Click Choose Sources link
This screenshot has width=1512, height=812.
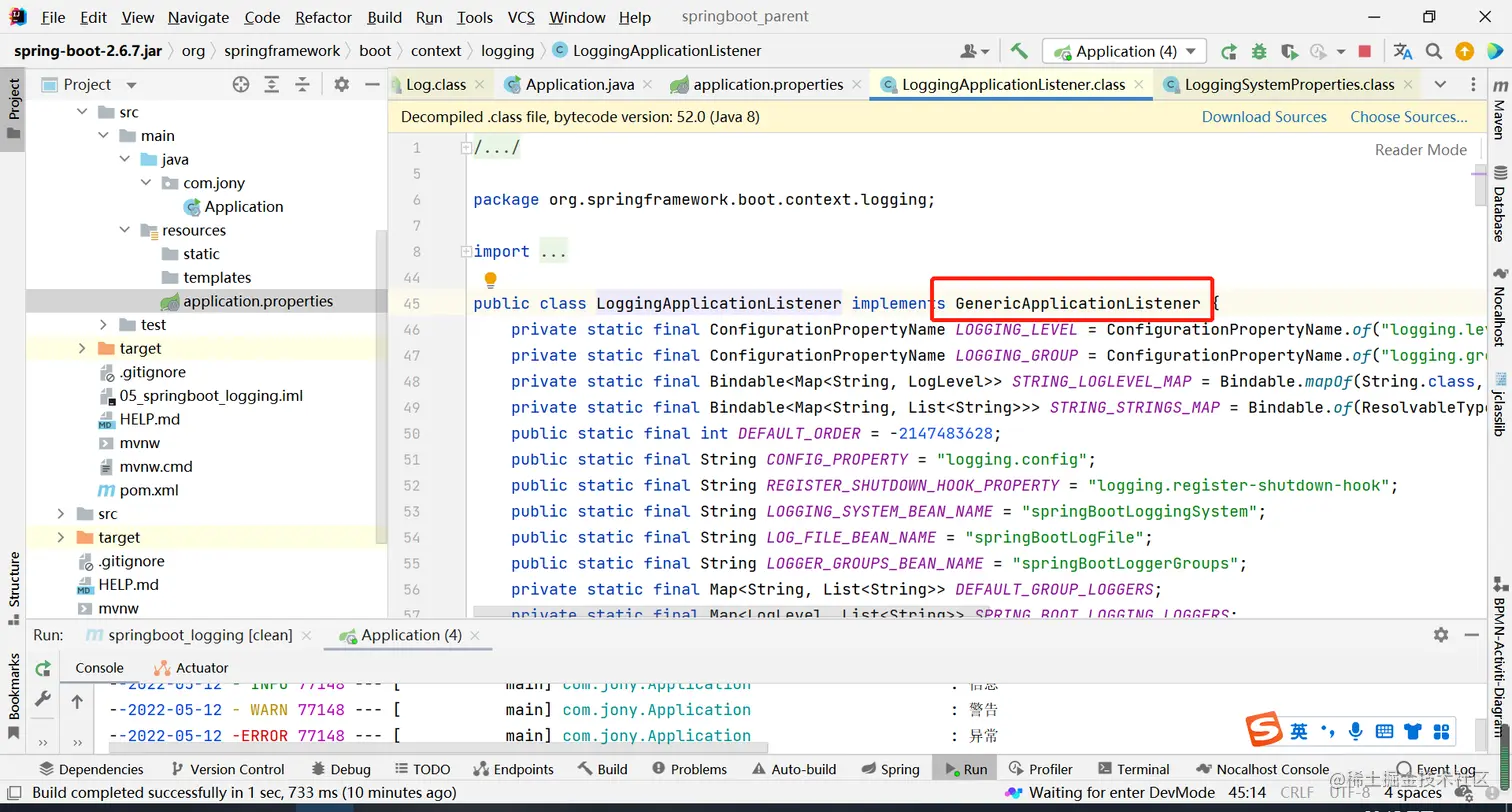point(1409,117)
